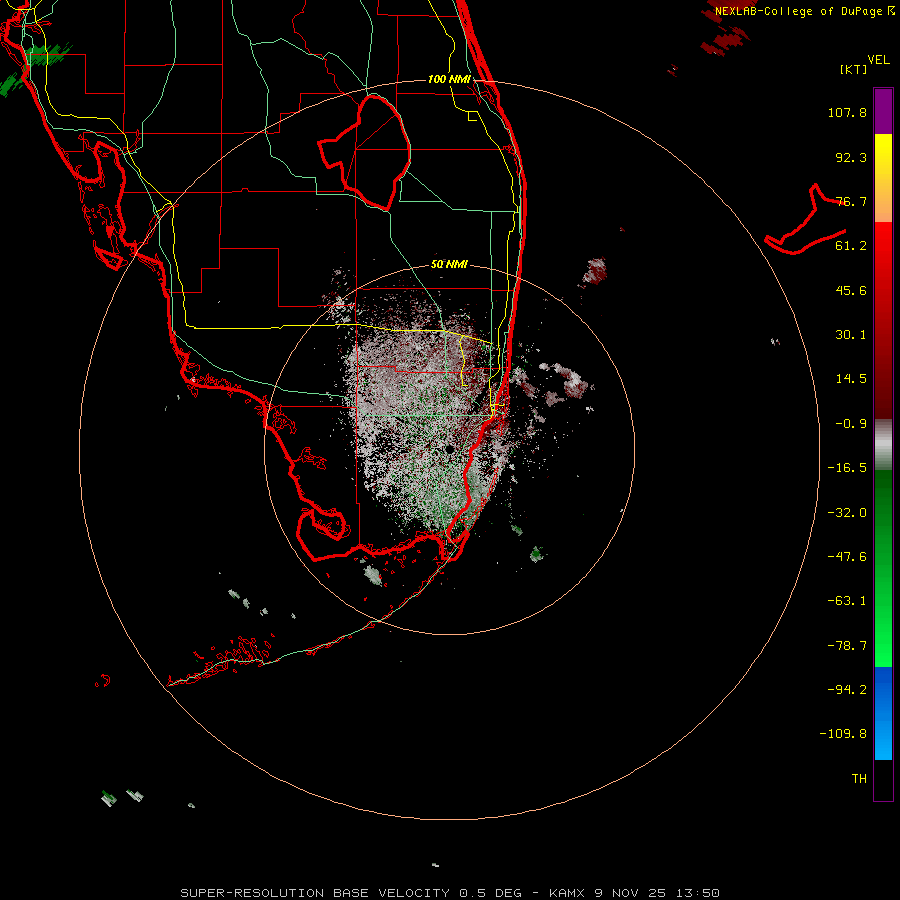
Task: Click the purple segment of velocity color bar
Action: [883, 111]
